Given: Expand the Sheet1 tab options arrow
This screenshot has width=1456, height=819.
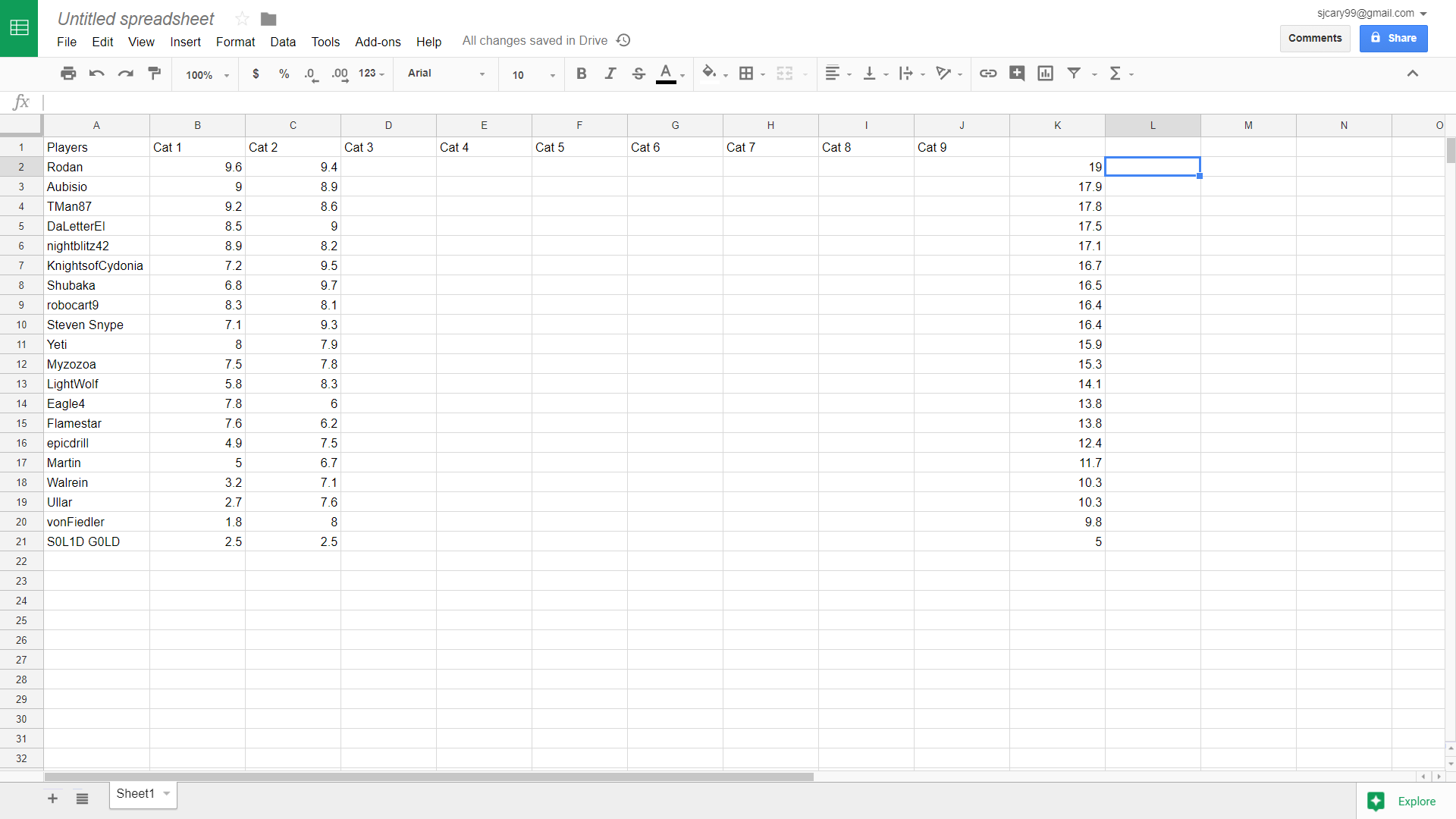Looking at the screenshot, I should point(166,793).
